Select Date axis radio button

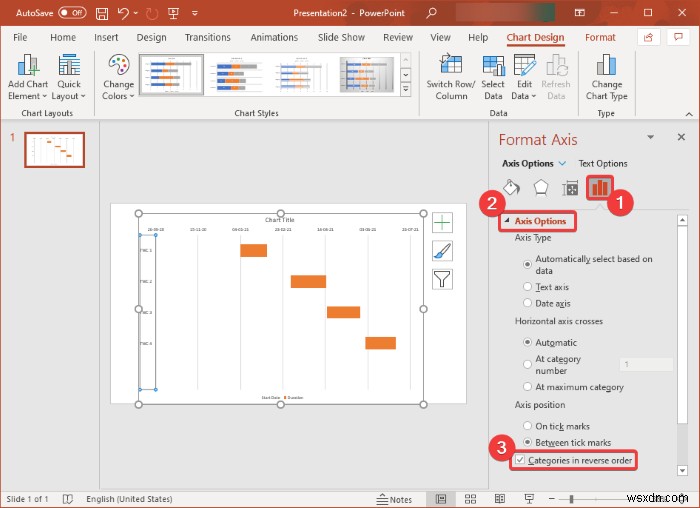point(527,303)
